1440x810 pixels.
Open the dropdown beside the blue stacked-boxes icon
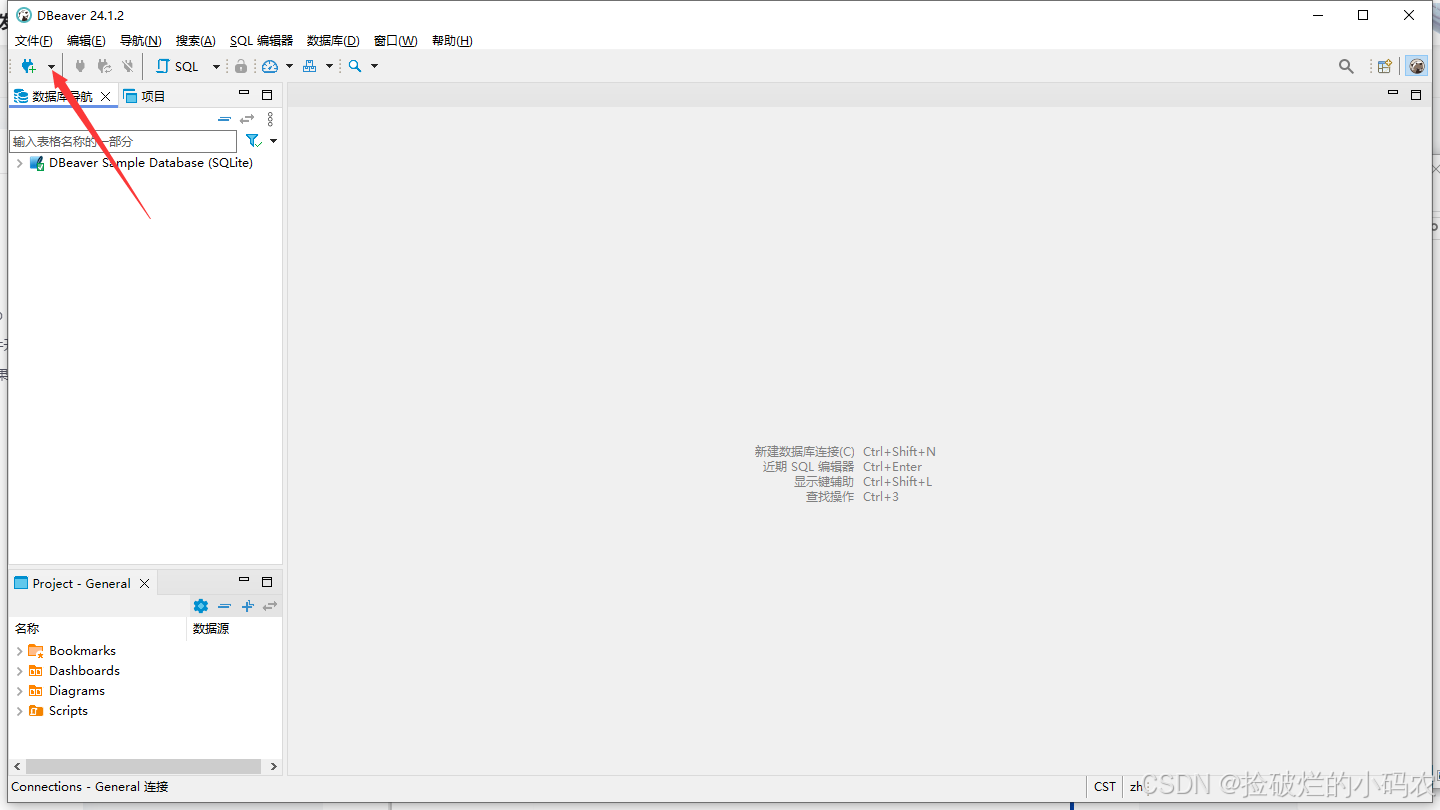[x=329, y=66]
